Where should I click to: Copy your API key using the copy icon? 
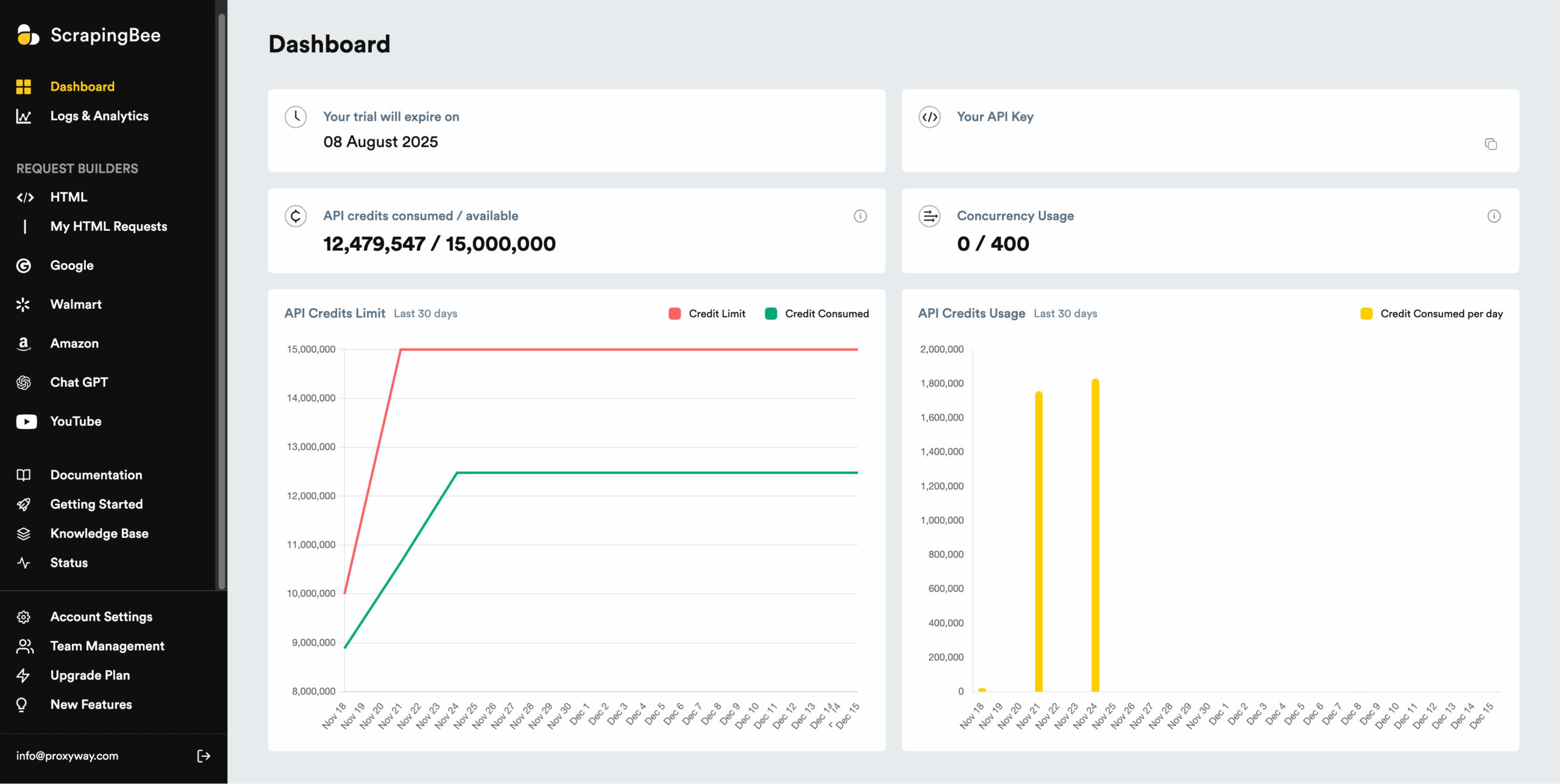coord(1491,144)
